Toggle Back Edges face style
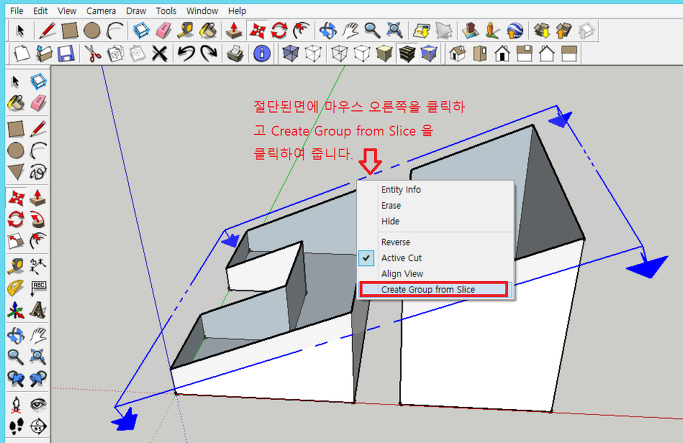Screen dimensions: 683x443 click(x=313, y=54)
